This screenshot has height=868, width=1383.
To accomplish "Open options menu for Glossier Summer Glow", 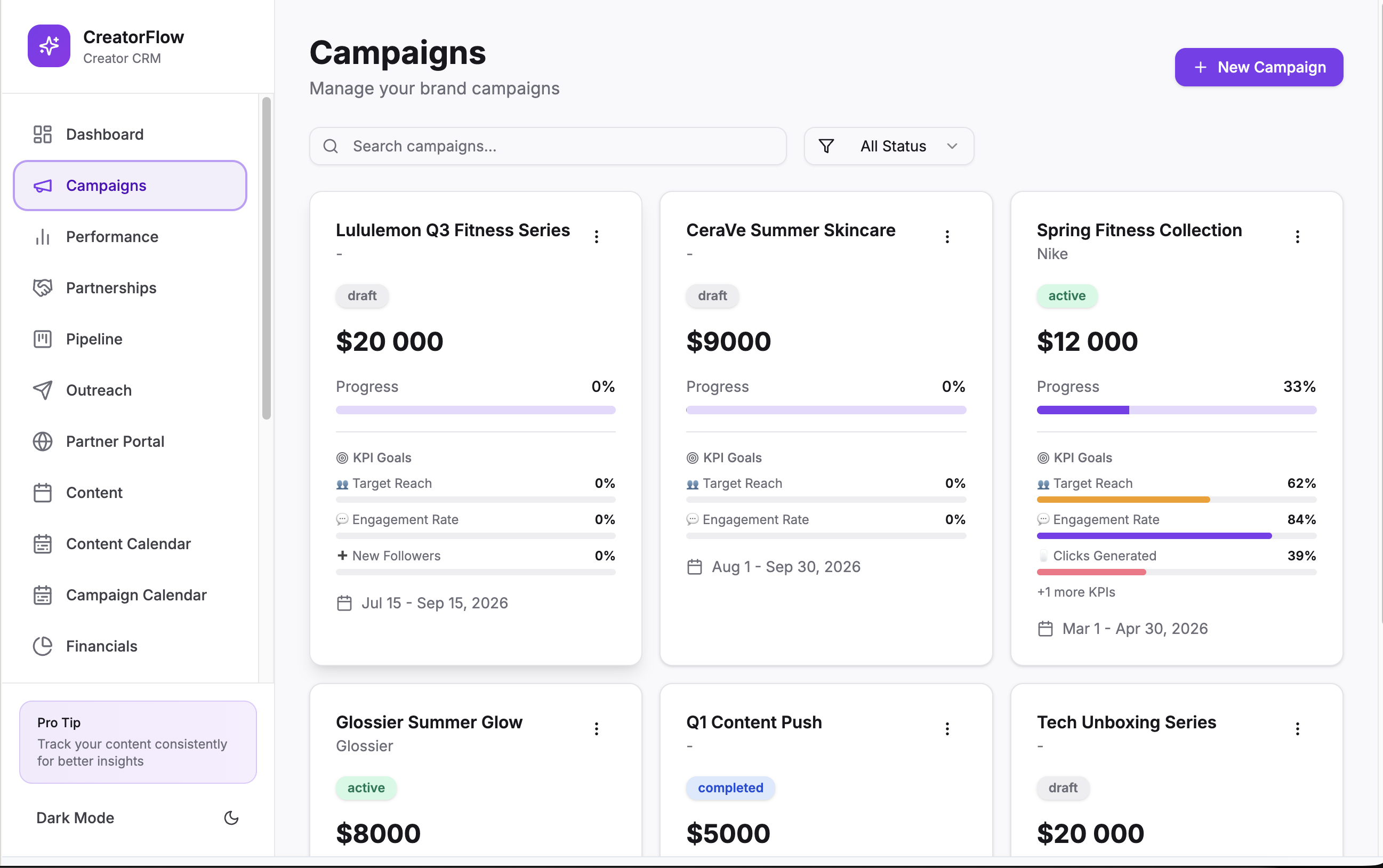I will [597, 728].
